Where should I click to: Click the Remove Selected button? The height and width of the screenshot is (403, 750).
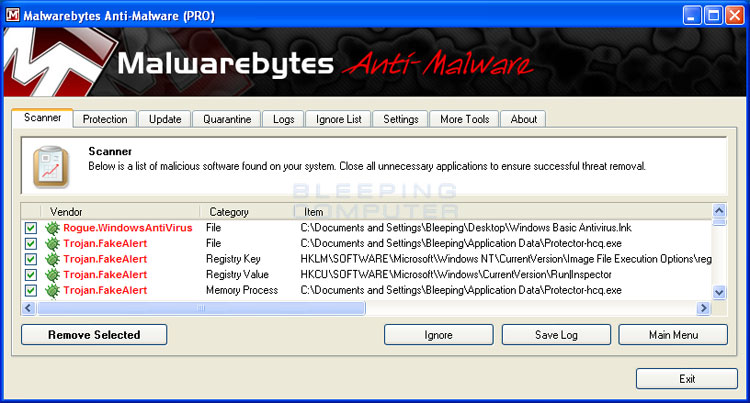coord(94,335)
